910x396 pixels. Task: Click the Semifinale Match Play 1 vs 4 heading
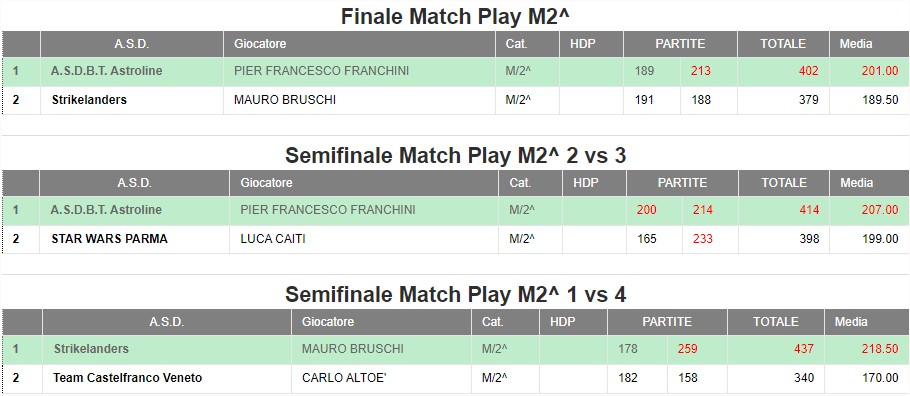[456, 295]
